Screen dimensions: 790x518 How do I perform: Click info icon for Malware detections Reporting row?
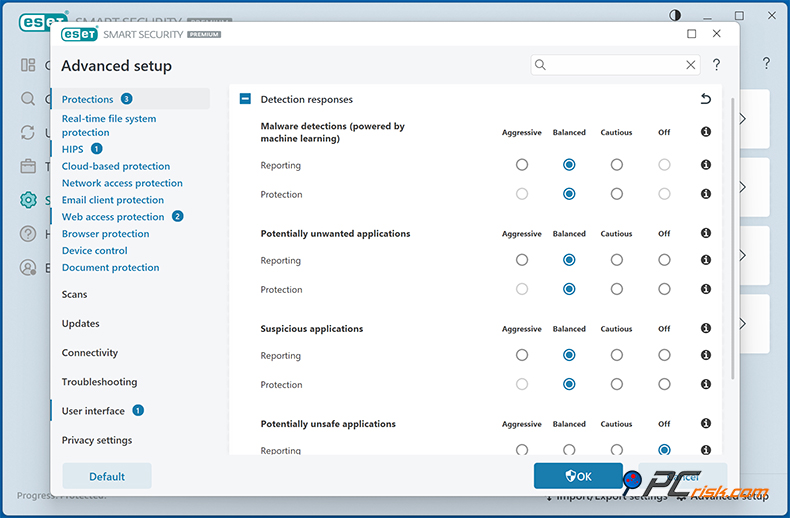point(706,165)
